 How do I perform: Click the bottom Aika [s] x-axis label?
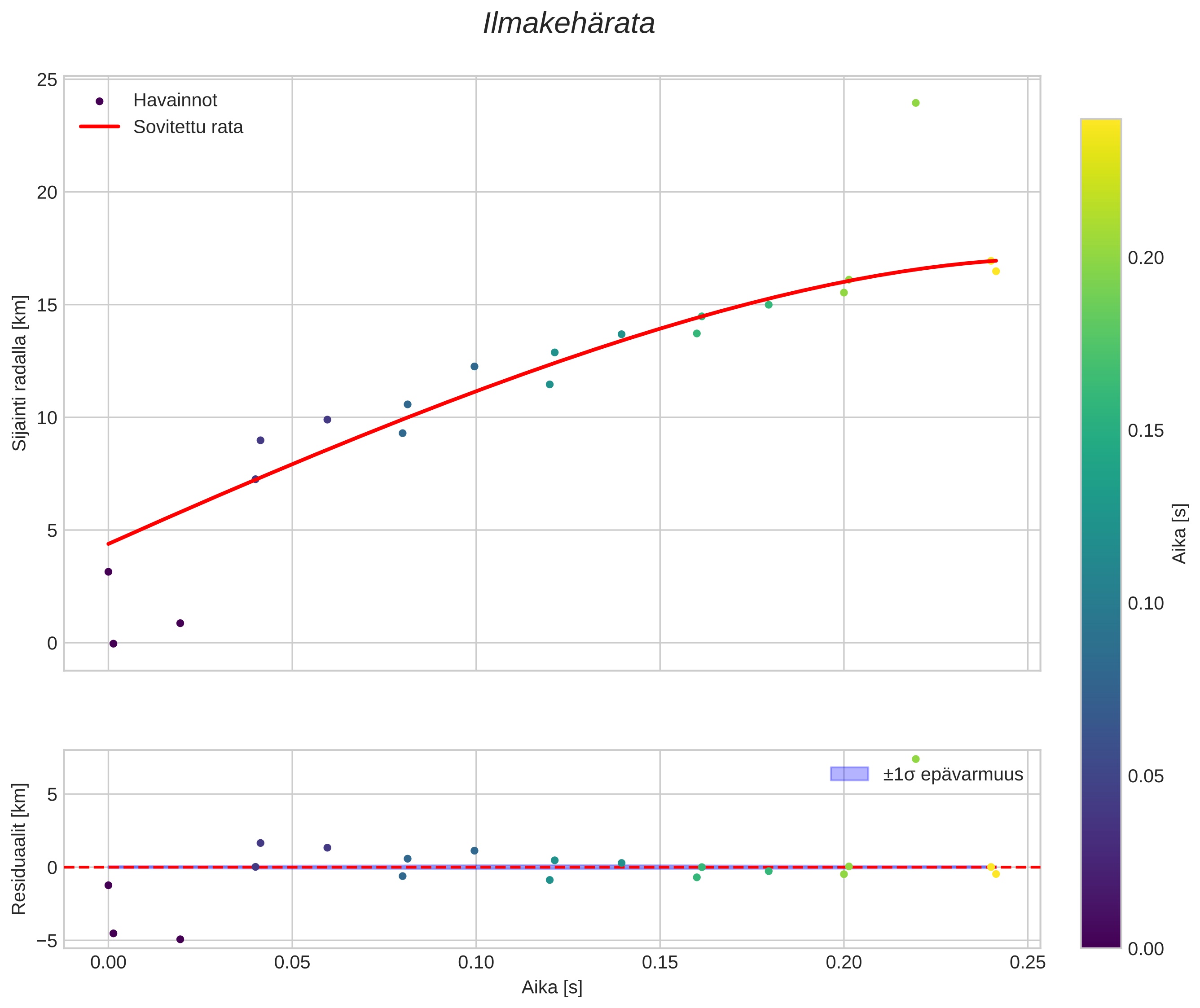pos(552,987)
